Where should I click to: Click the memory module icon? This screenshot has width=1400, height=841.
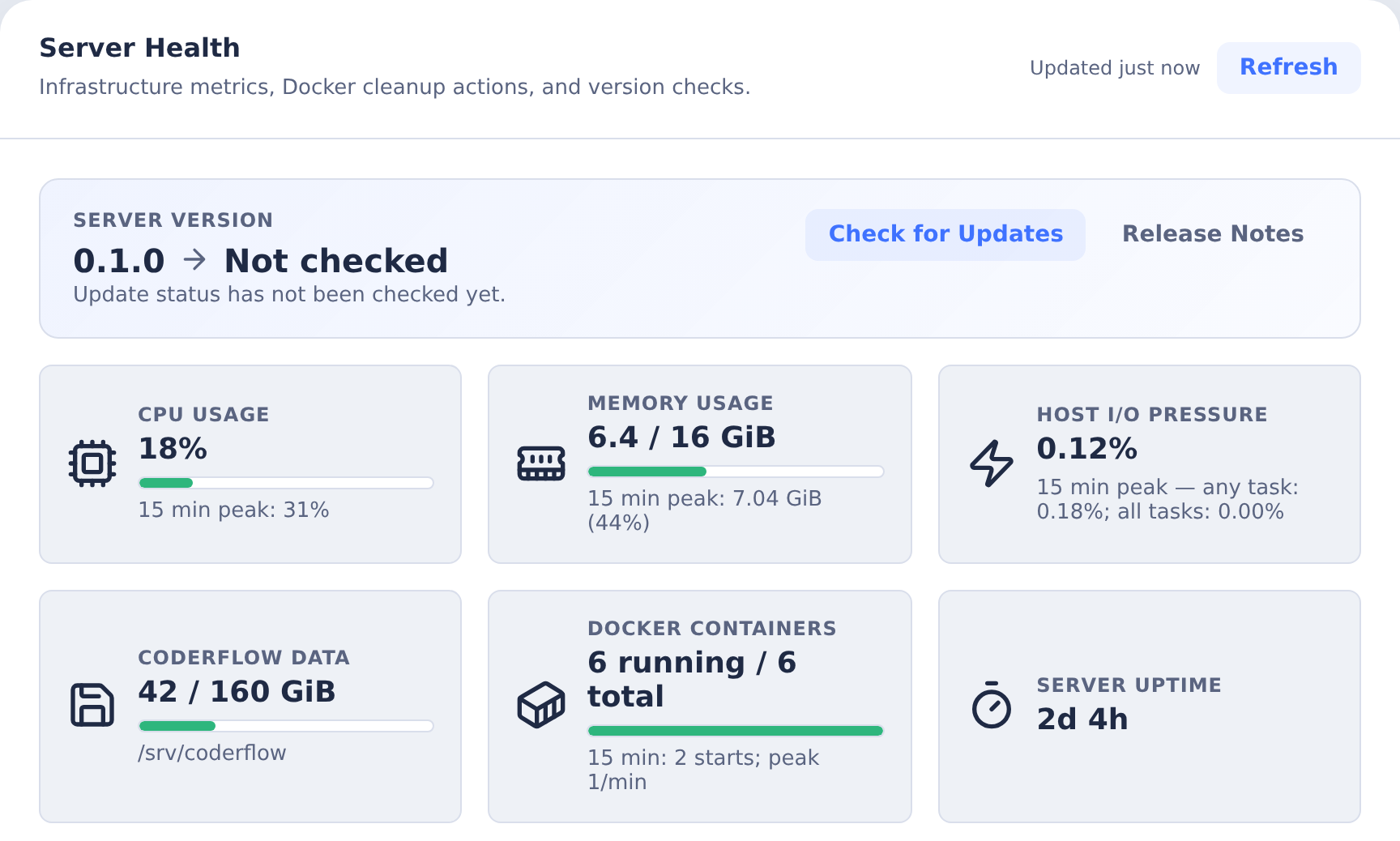[x=541, y=463]
